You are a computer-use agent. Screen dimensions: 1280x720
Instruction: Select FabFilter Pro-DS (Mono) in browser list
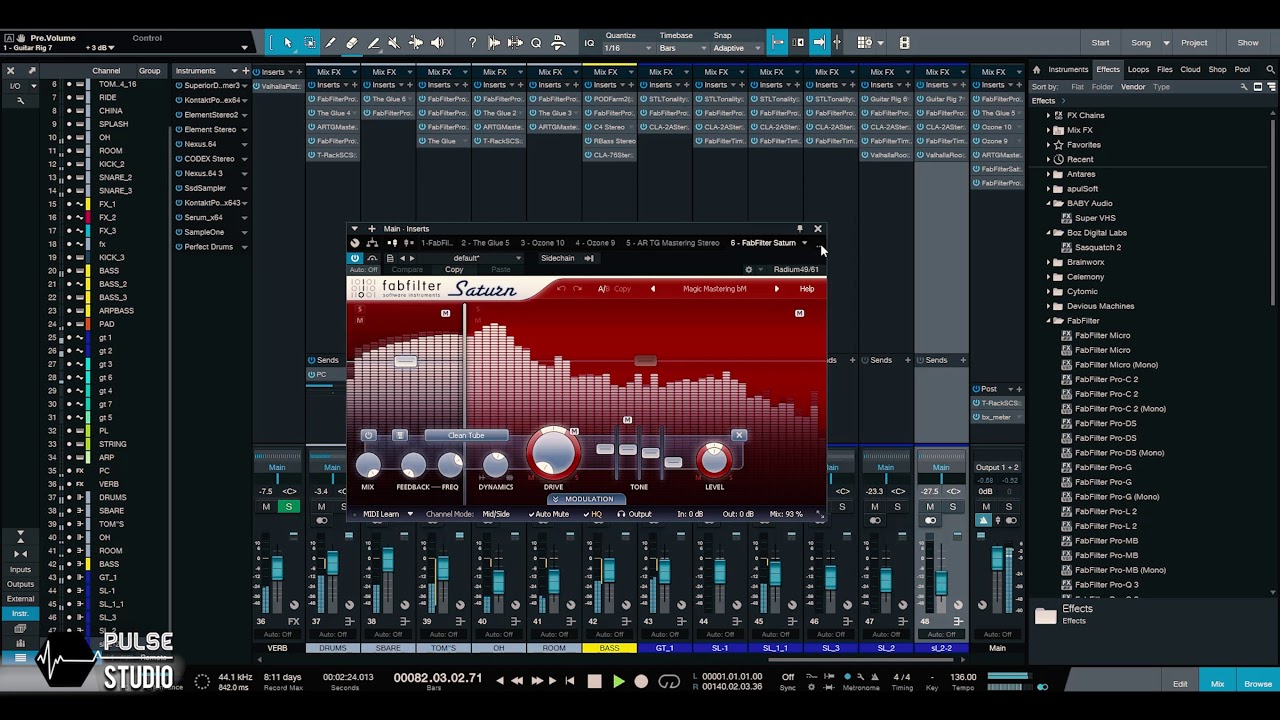[x=1119, y=453]
